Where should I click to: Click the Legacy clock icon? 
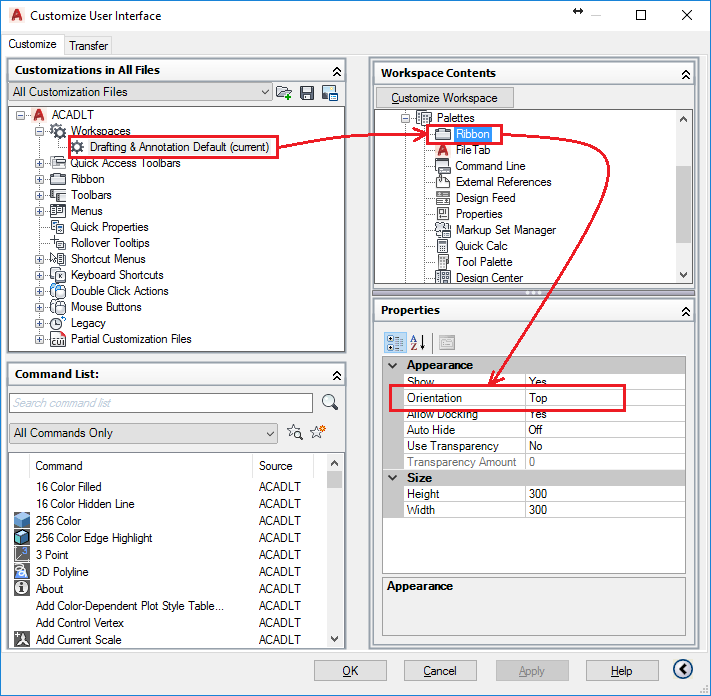[57, 323]
